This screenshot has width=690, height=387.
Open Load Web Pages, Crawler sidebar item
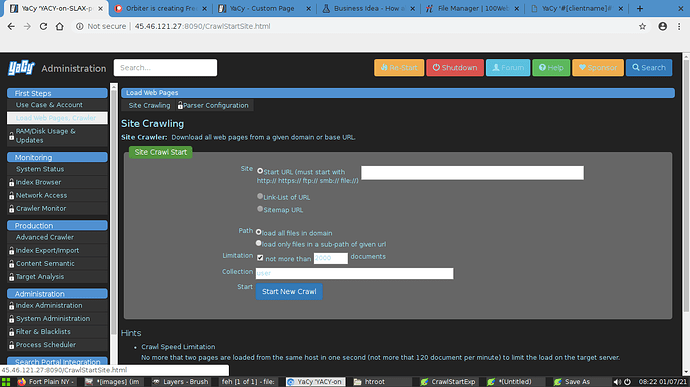point(57,118)
